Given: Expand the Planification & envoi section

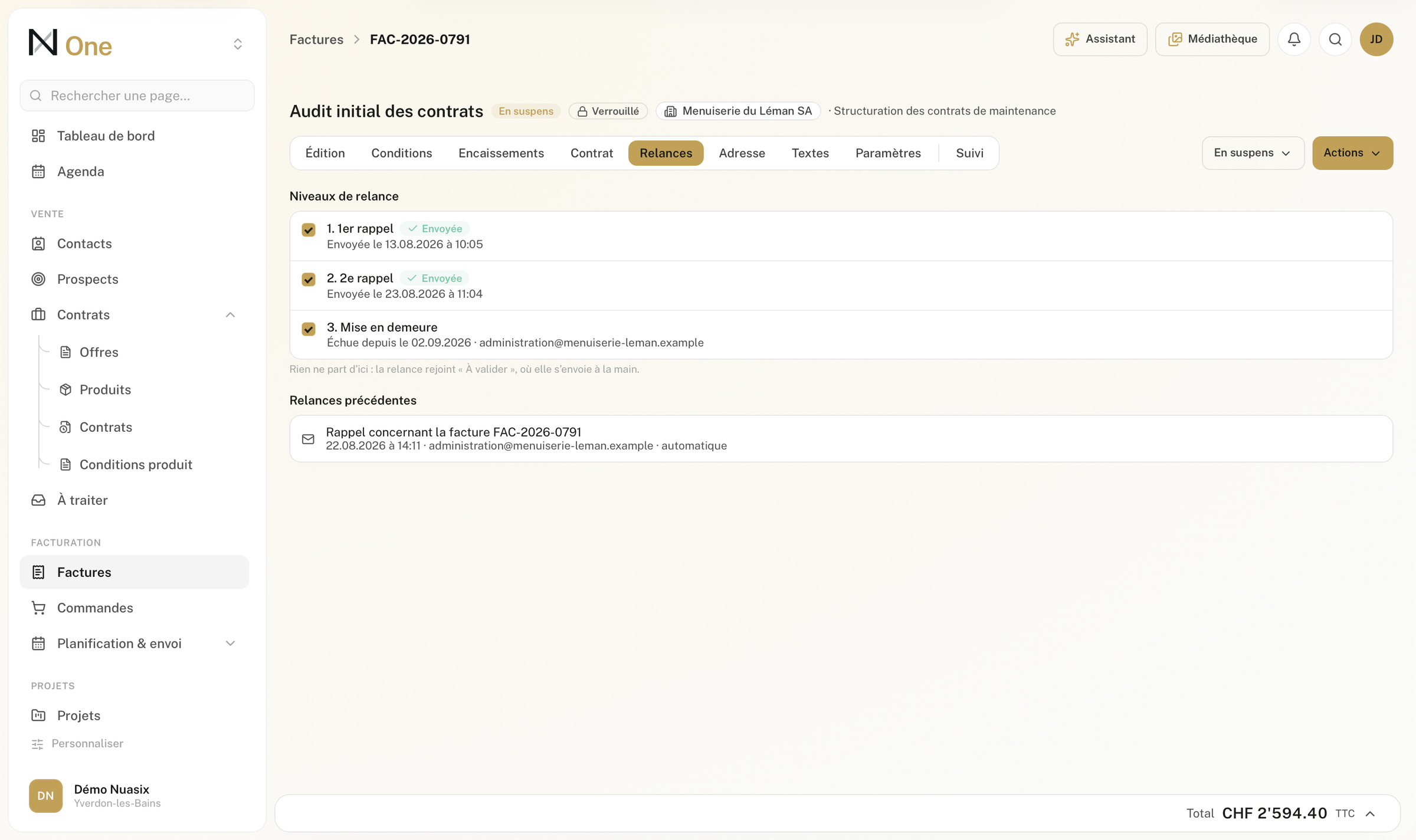Looking at the screenshot, I should tap(230, 644).
